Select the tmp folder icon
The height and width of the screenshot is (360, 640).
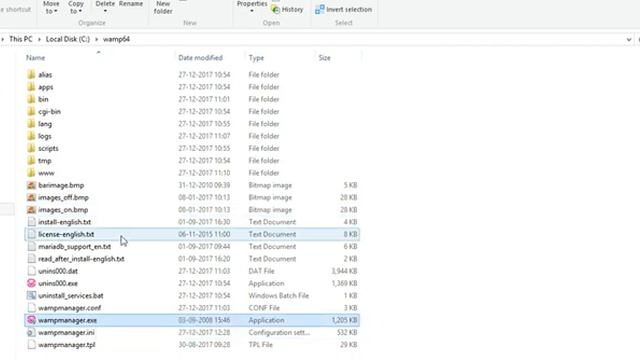(x=31, y=160)
